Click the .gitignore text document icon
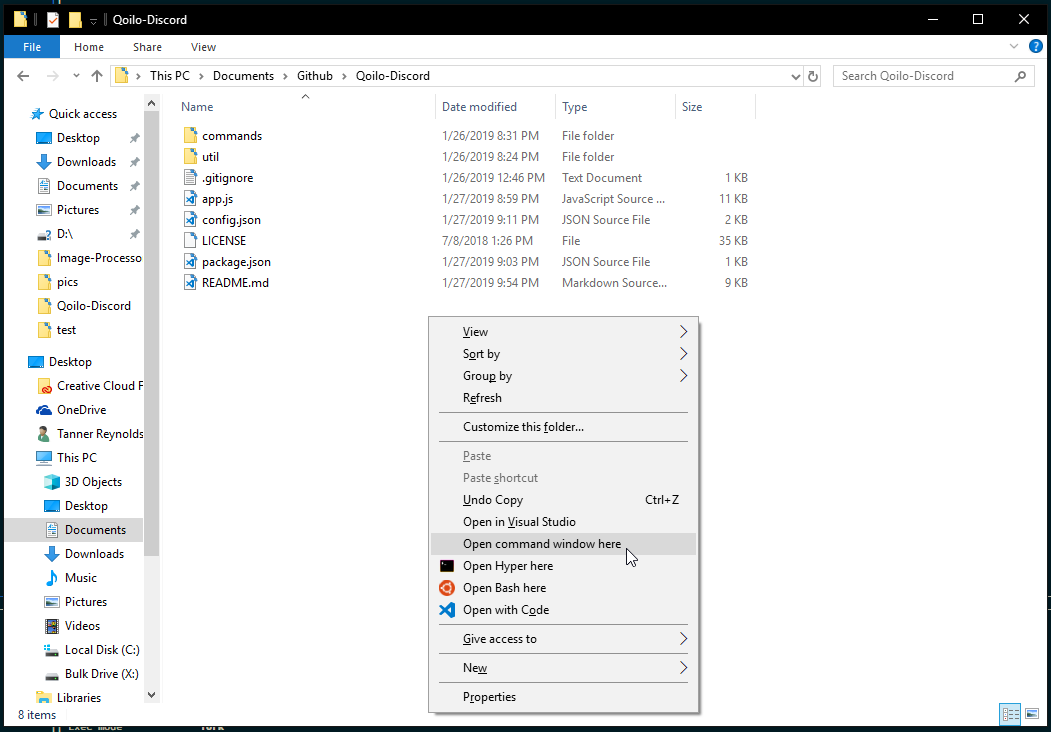 (x=191, y=178)
